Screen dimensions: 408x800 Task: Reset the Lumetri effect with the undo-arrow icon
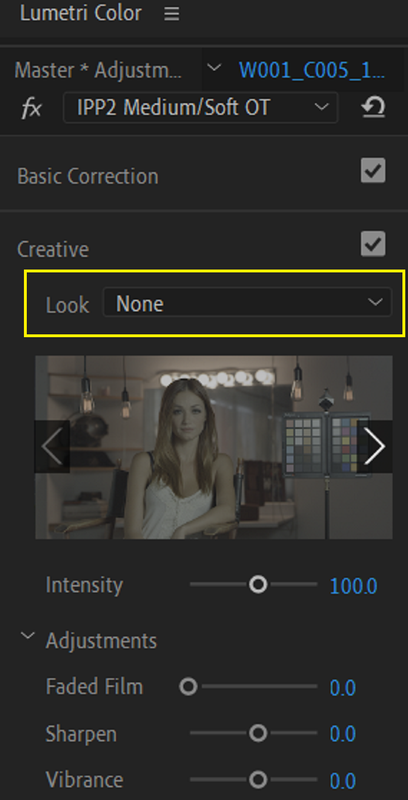pos(373,108)
